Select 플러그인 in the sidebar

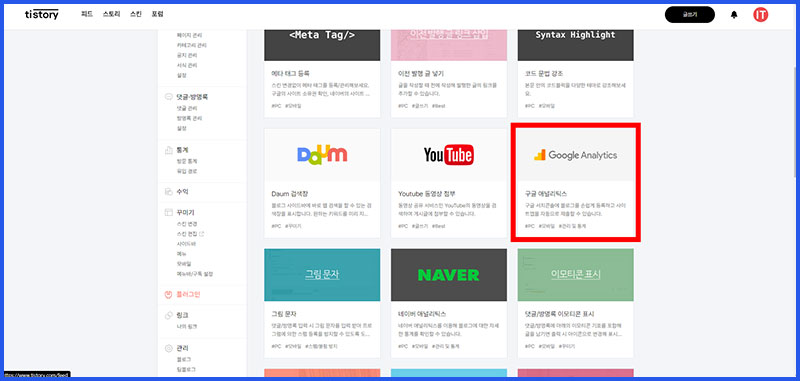click(188, 294)
